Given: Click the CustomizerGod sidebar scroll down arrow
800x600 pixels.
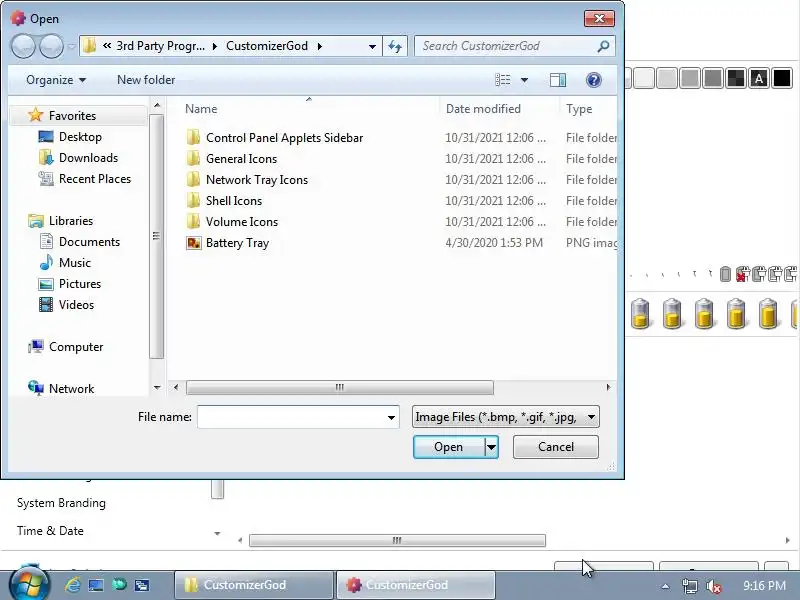Looking at the screenshot, I should [217, 534].
